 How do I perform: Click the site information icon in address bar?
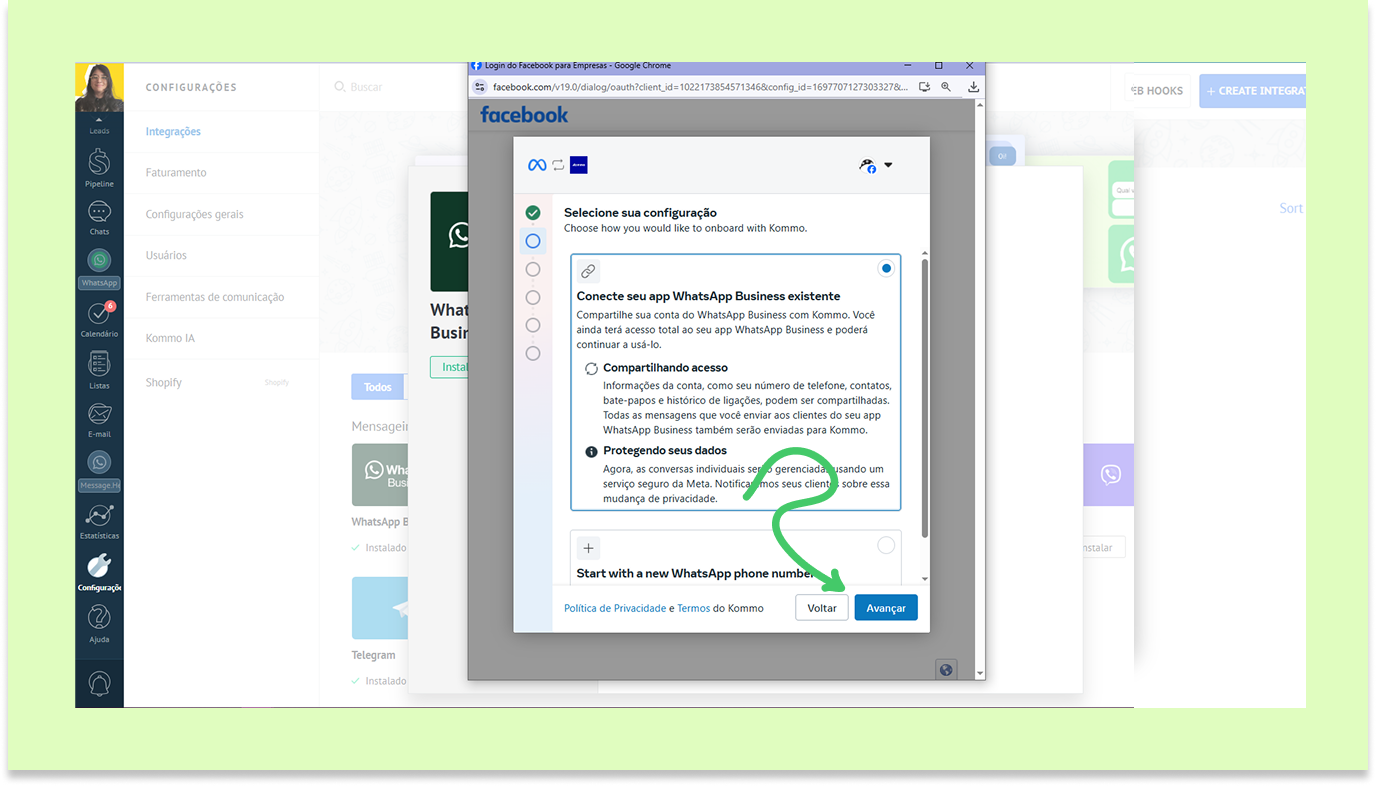pyautogui.click(x=480, y=87)
